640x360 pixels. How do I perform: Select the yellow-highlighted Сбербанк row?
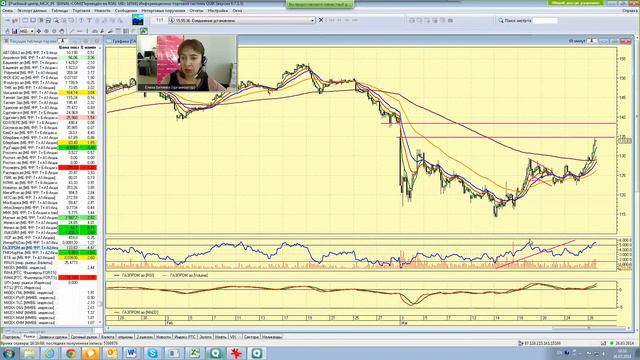(49, 142)
